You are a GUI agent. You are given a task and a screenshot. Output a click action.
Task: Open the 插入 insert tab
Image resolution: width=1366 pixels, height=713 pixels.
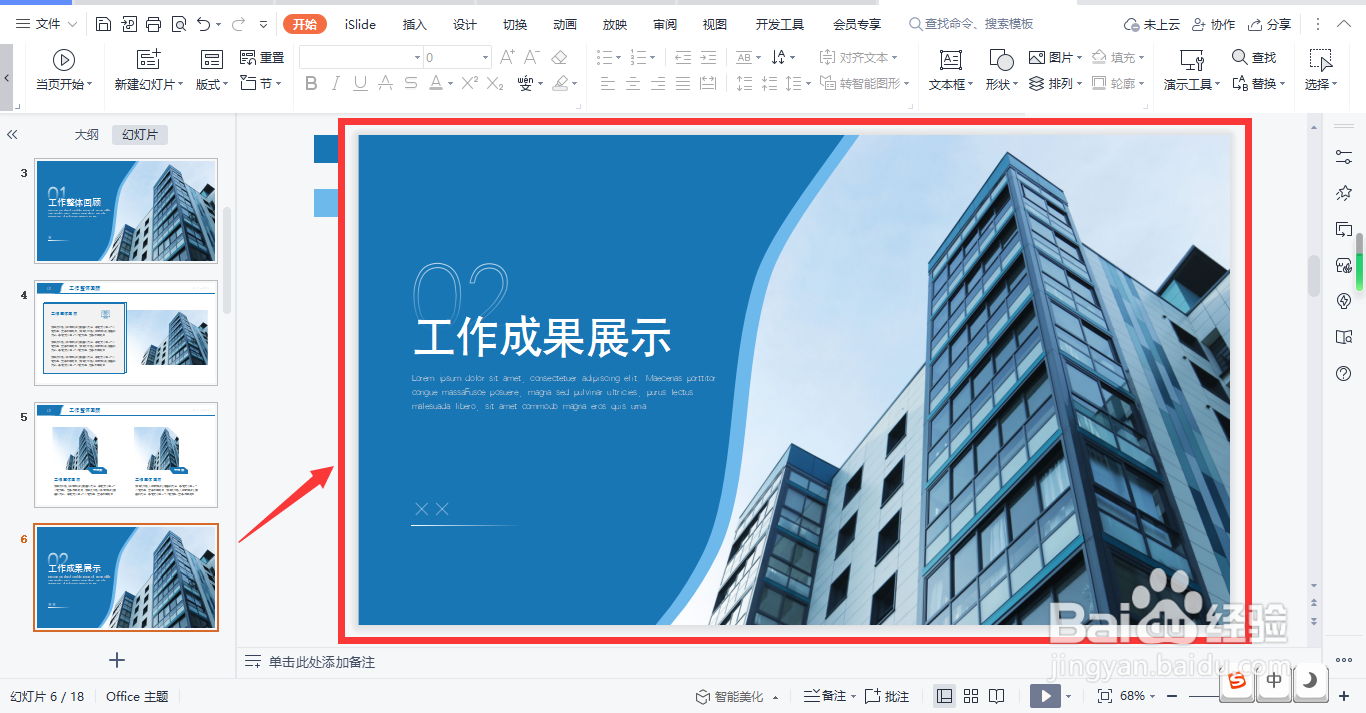(414, 23)
